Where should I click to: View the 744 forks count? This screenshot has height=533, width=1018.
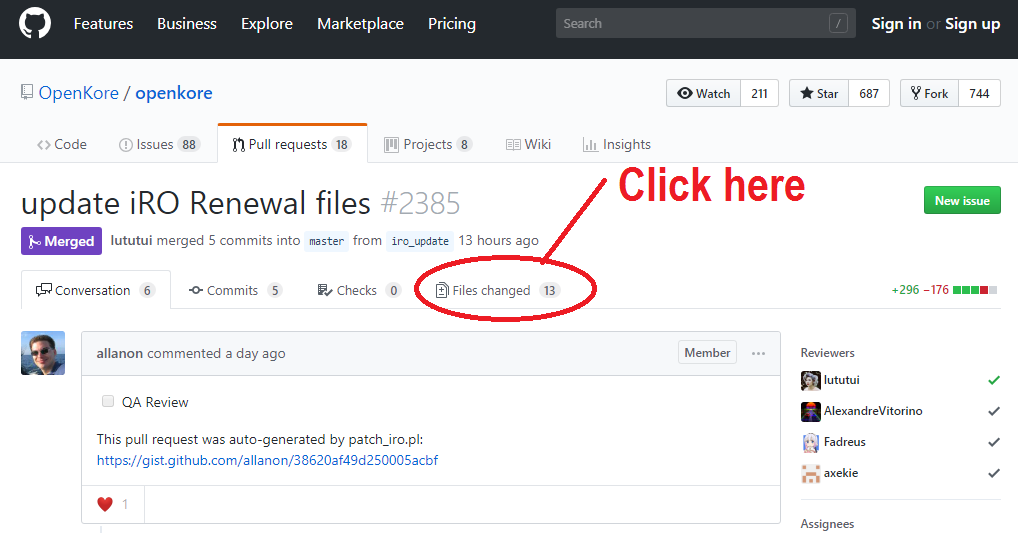979,93
